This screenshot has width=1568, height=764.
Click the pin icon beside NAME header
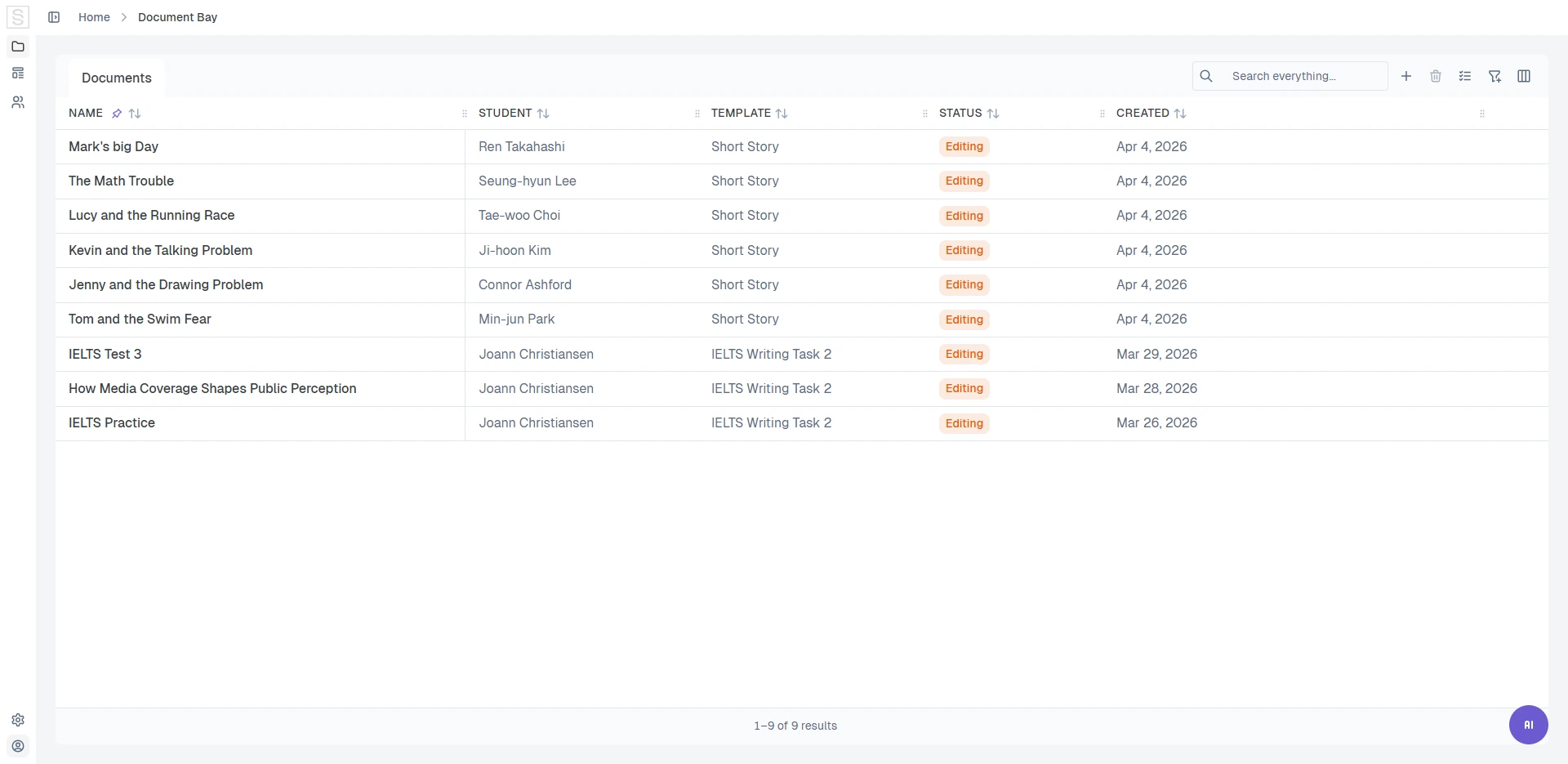coord(117,114)
